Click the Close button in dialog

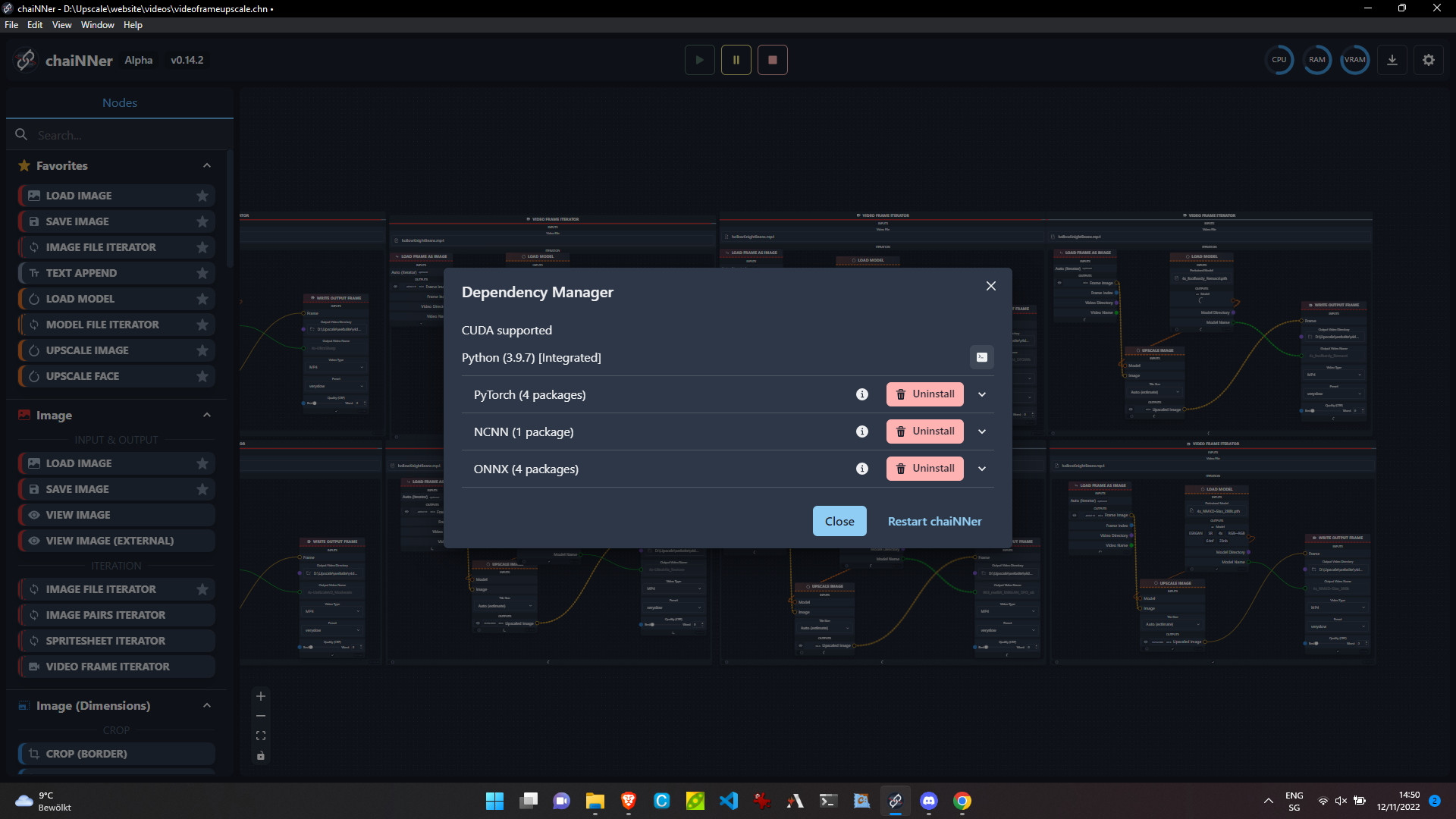tap(839, 521)
